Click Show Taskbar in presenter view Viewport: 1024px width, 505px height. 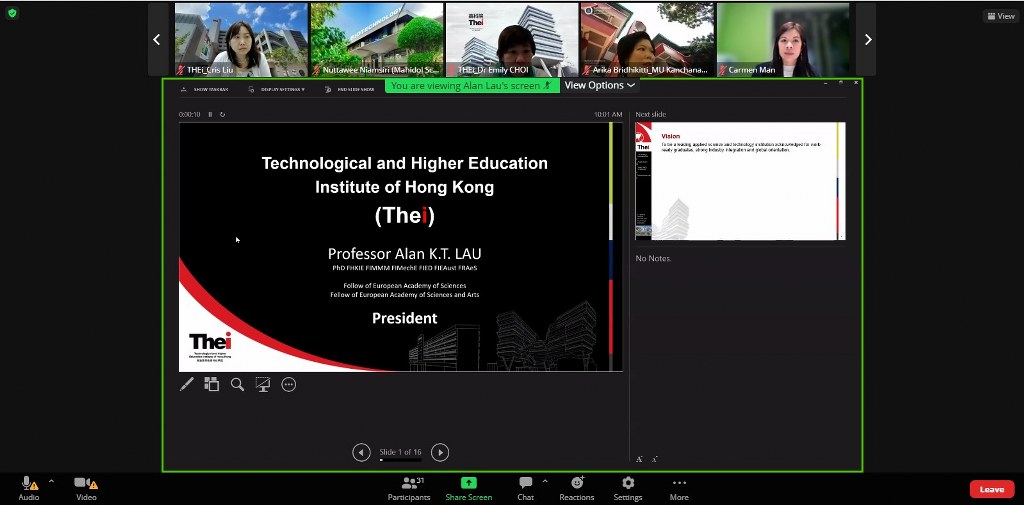(x=205, y=90)
